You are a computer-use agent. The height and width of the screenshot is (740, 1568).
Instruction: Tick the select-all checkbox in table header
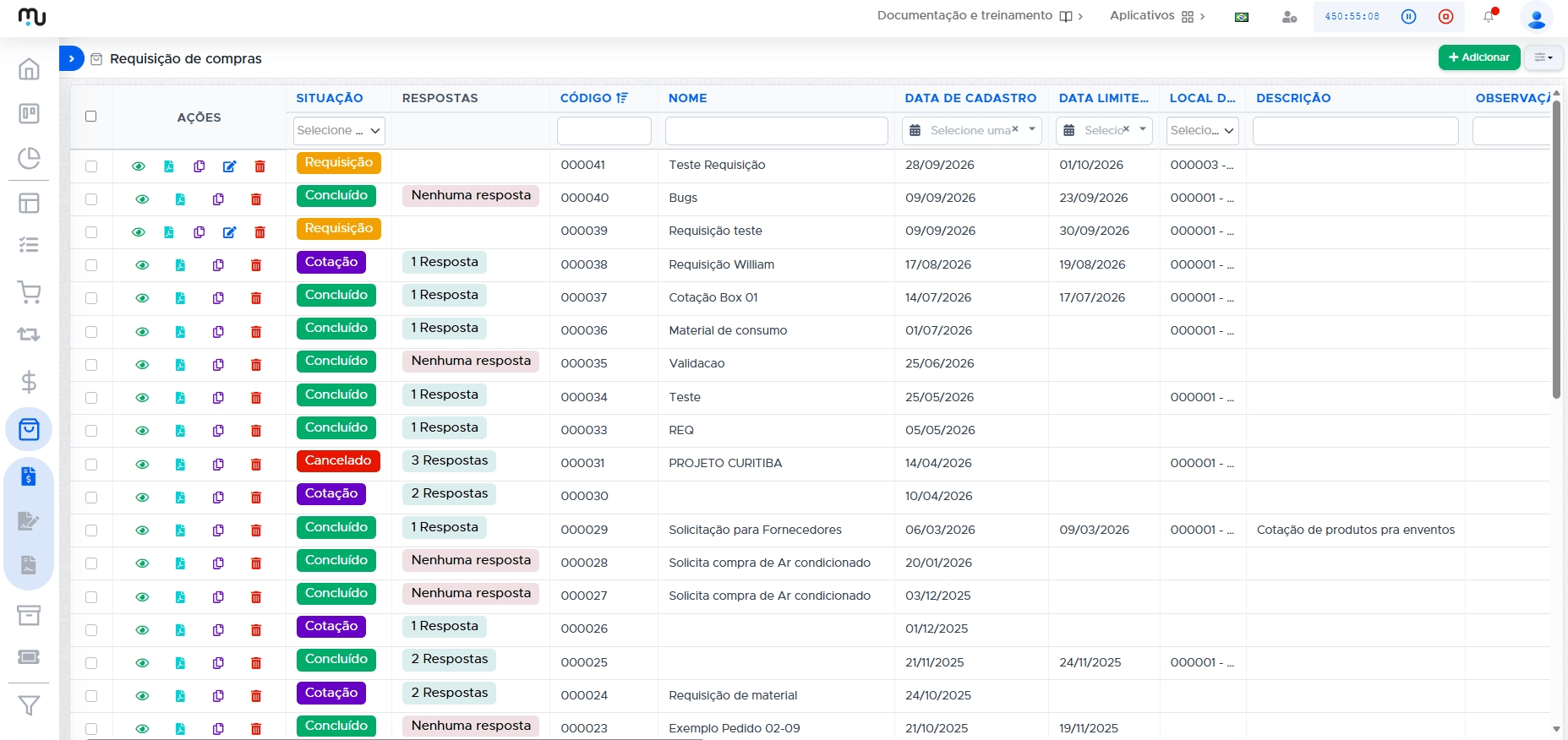91,117
